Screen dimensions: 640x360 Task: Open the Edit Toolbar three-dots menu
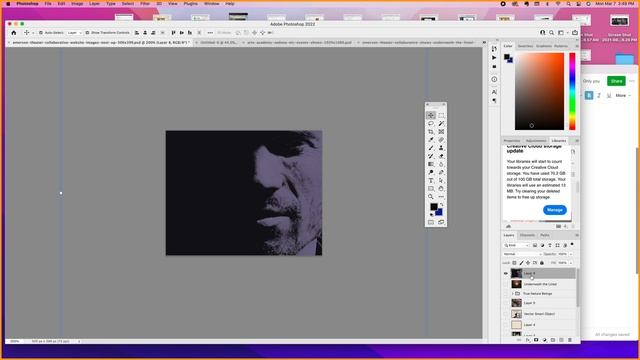click(x=441, y=197)
